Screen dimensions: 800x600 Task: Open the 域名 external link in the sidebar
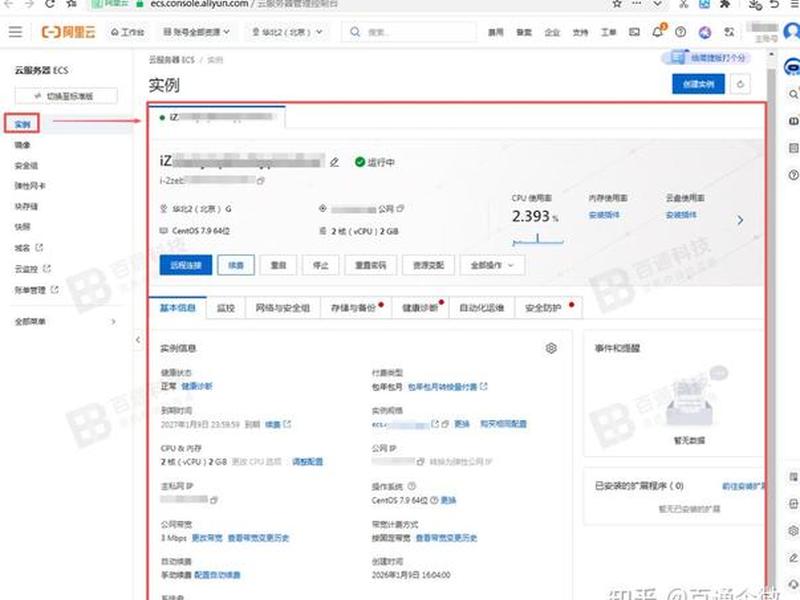pos(29,248)
